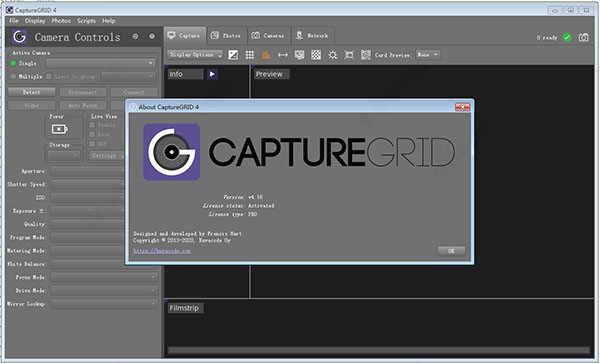Click the Connect button
The height and width of the screenshot is (364, 600).
click(134, 92)
